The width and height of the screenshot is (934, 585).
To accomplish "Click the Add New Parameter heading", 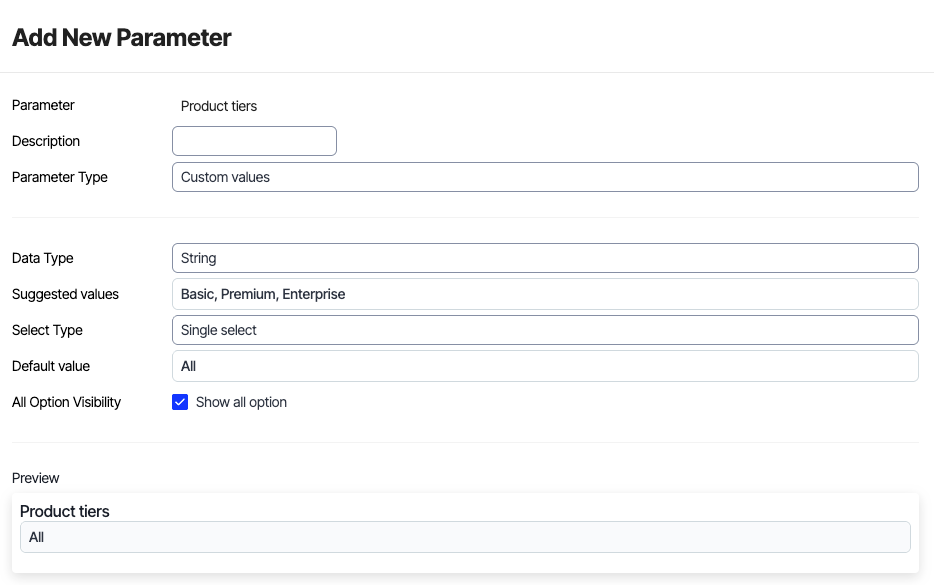I will (x=122, y=38).
